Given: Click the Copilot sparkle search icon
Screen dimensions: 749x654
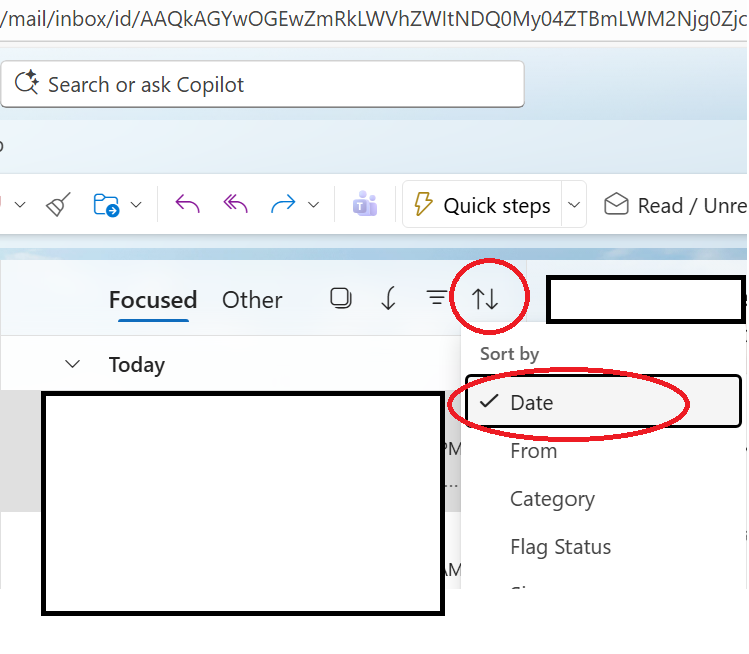Looking at the screenshot, I should coord(26,82).
